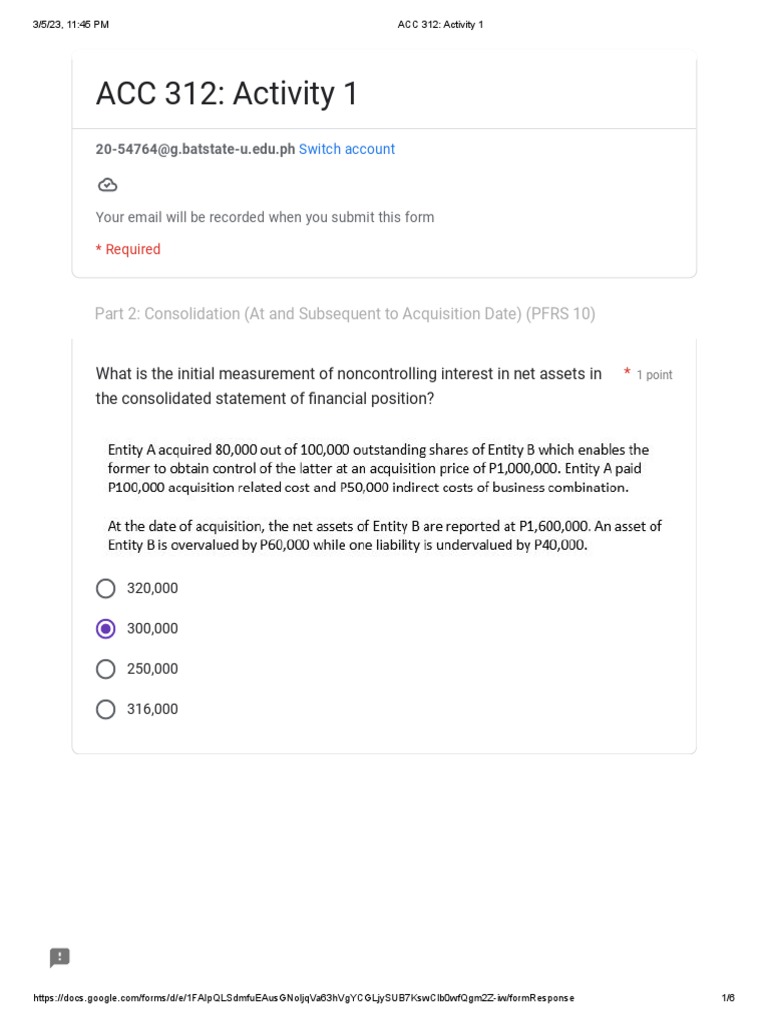The width and height of the screenshot is (768, 1024).
Task: Open the docs.google.com URL in footer
Action: click(304, 998)
